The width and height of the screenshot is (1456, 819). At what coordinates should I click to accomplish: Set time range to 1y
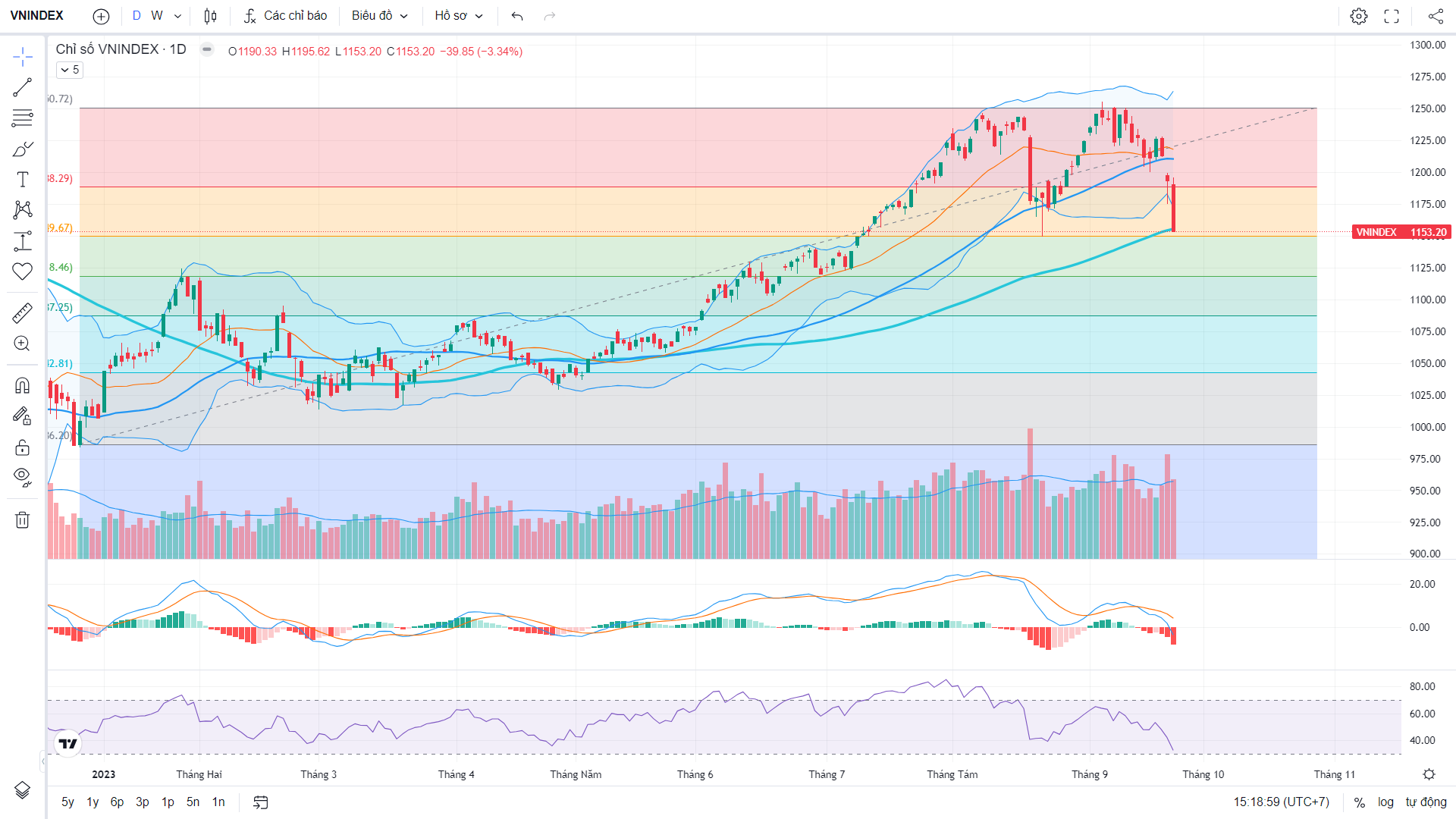[x=93, y=802]
